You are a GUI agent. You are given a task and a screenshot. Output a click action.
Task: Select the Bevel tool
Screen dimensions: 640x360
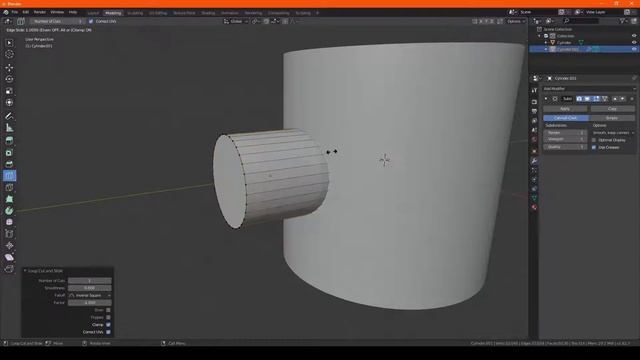click(9, 164)
